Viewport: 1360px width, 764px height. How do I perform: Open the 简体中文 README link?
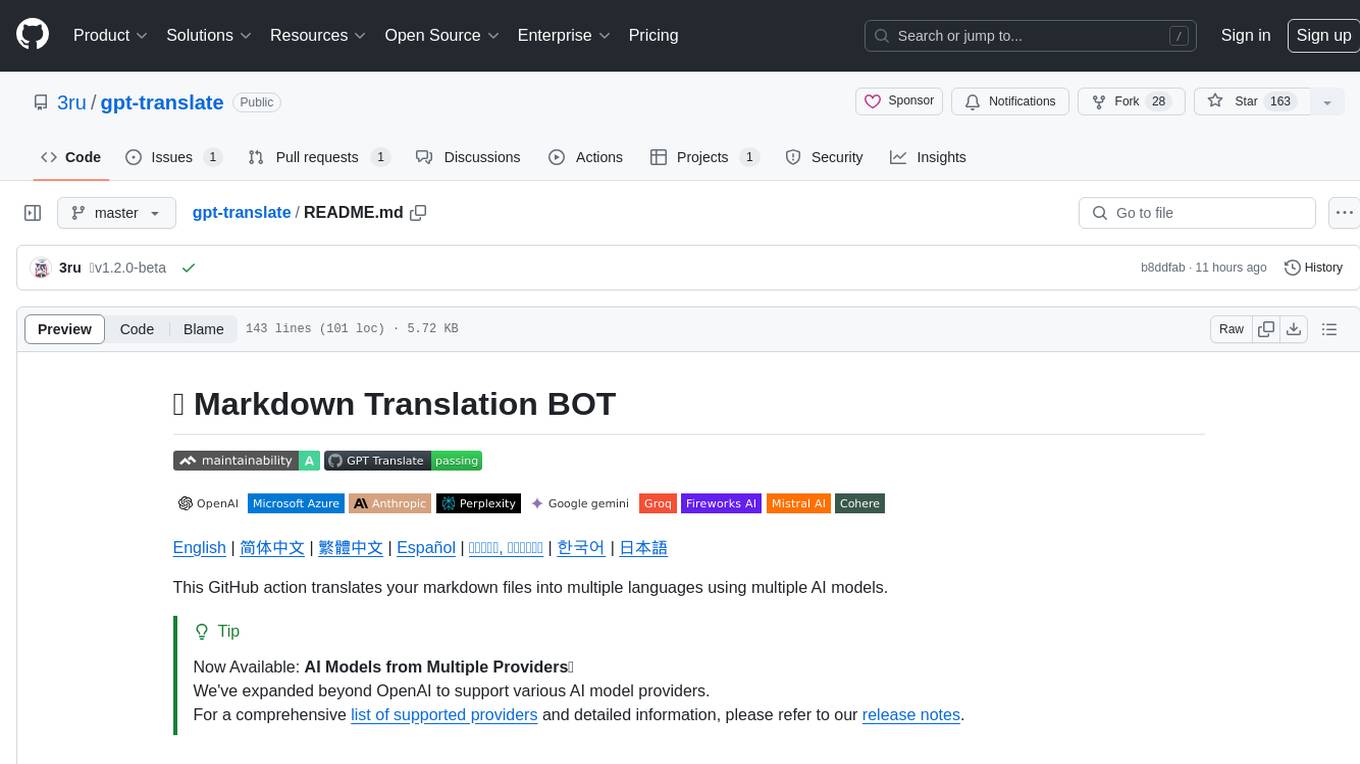272,547
